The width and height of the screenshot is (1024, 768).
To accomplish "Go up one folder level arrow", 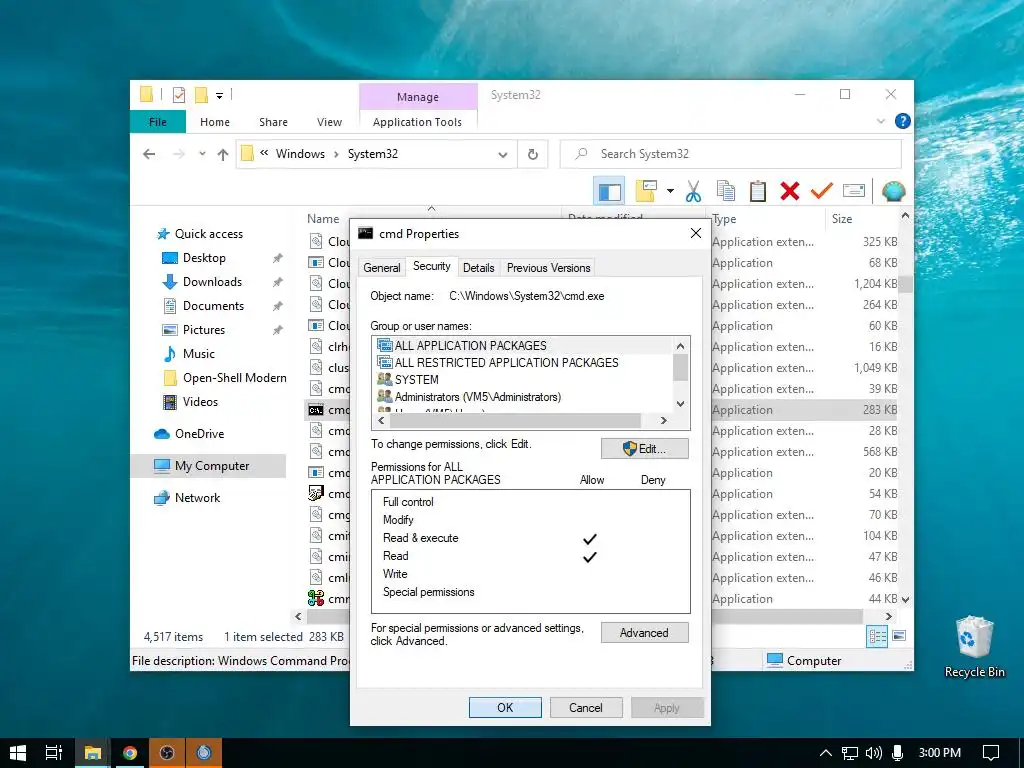I will coord(223,154).
